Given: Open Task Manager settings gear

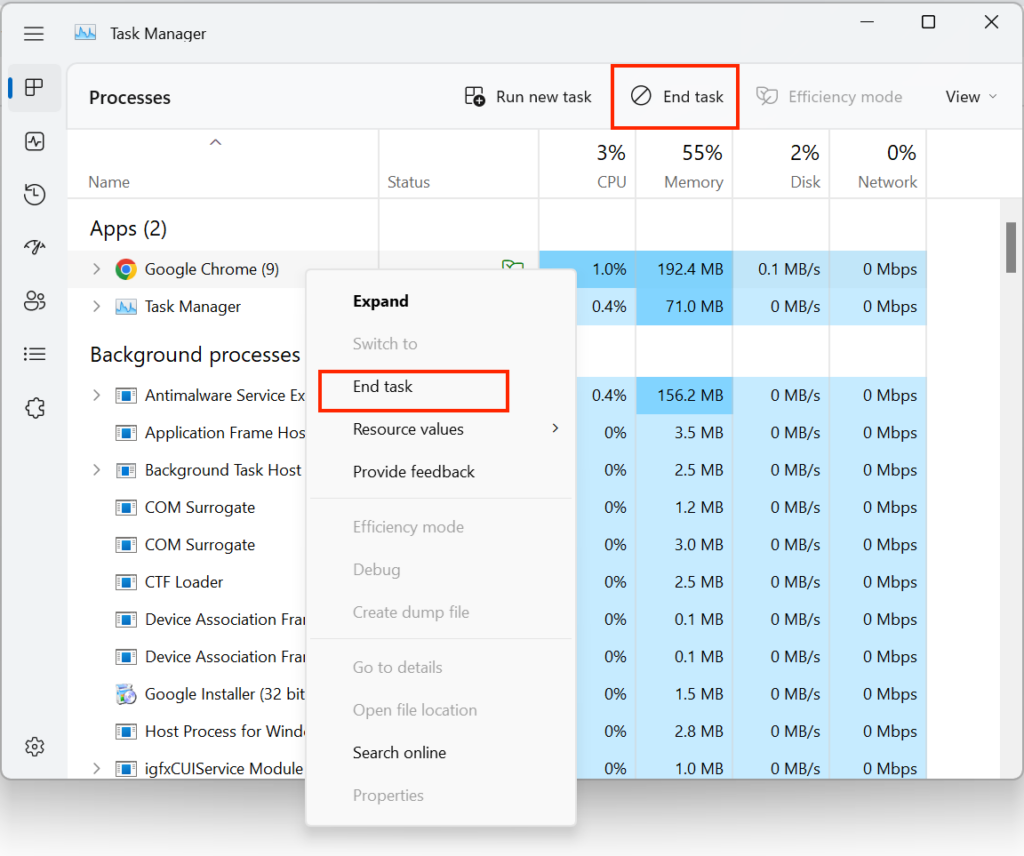Looking at the screenshot, I should [x=35, y=746].
